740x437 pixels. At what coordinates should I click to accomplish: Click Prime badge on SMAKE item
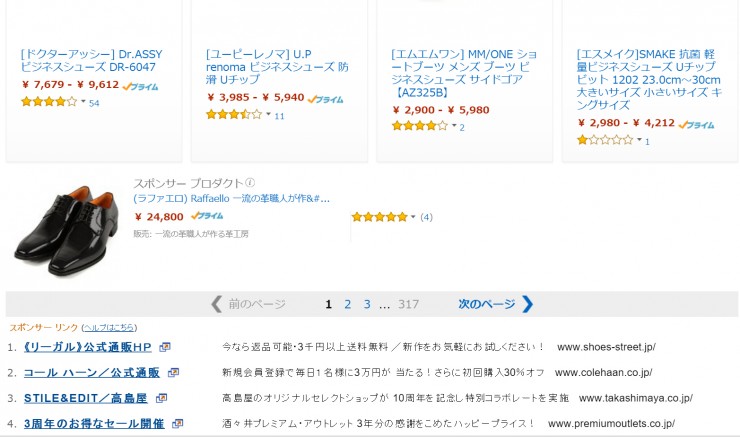click(697, 125)
